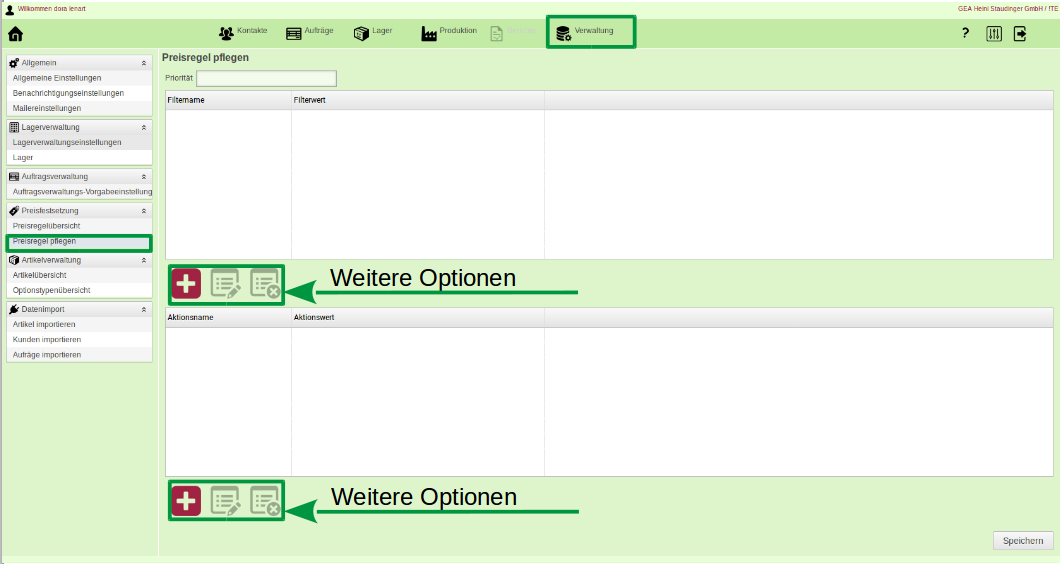
Task: Open the Aufträge menu
Action: 309,32
